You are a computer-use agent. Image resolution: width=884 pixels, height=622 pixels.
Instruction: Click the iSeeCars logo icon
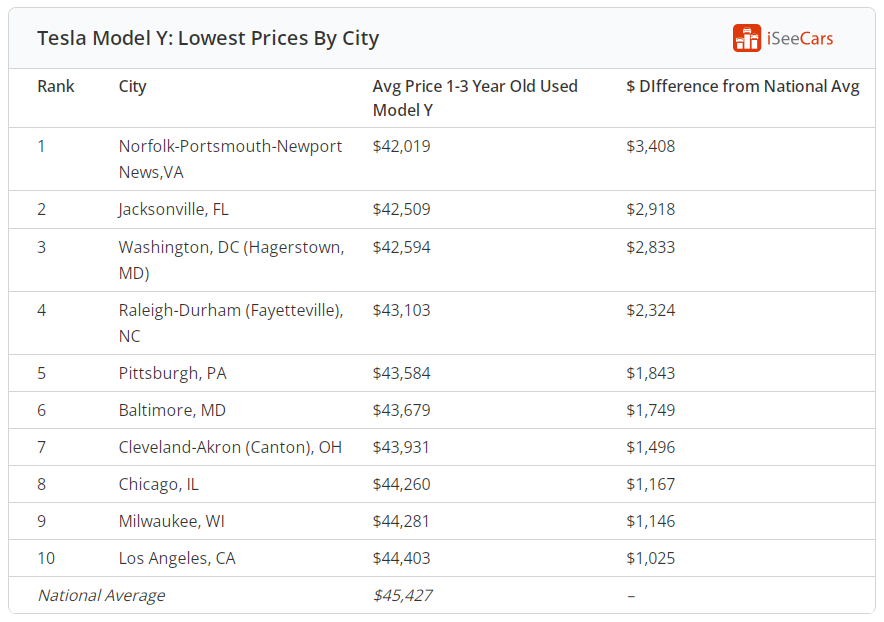tap(746, 38)
